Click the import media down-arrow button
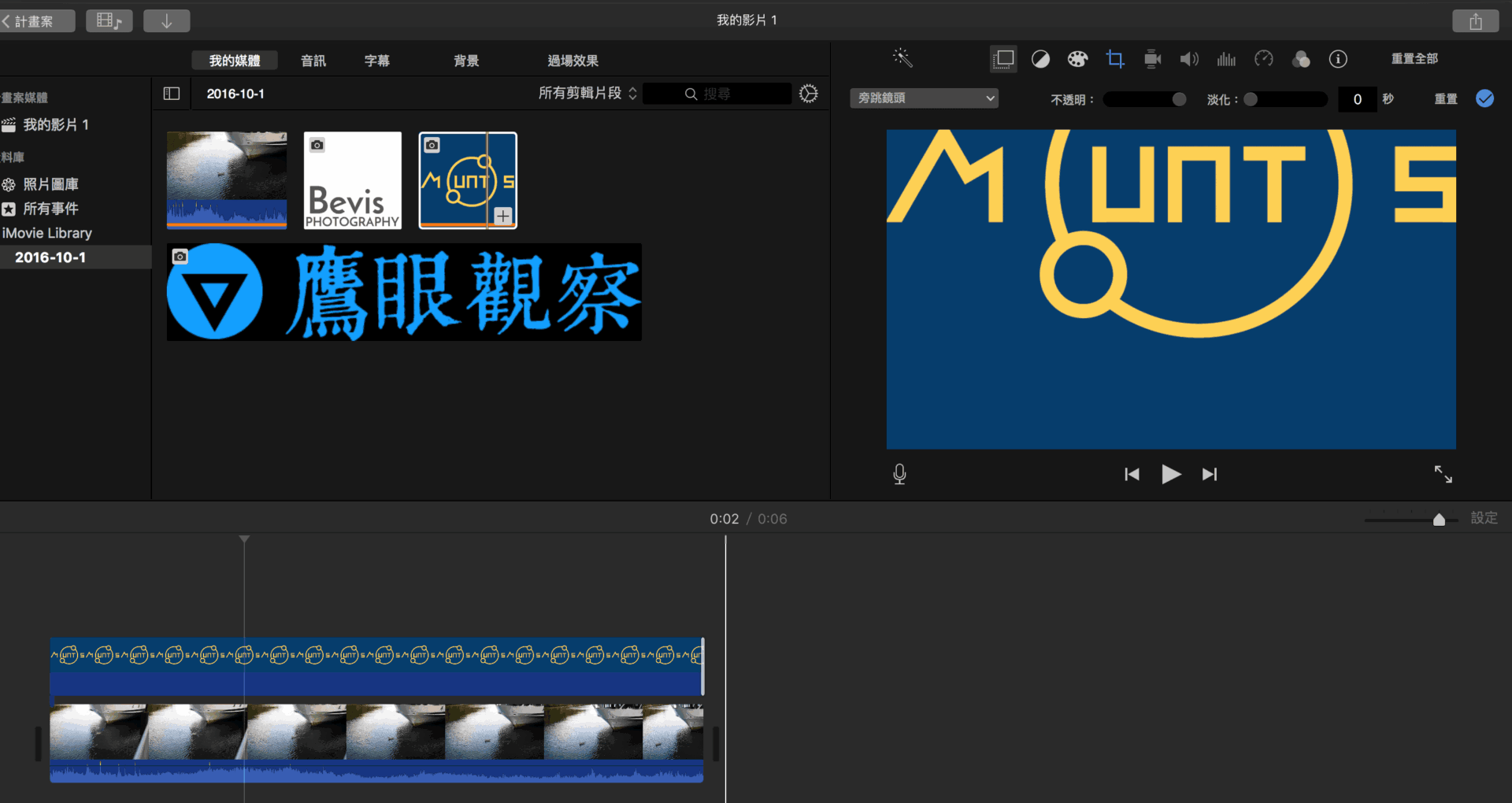This screenshot has width=1512, height=803. click(x=167, y=21)
